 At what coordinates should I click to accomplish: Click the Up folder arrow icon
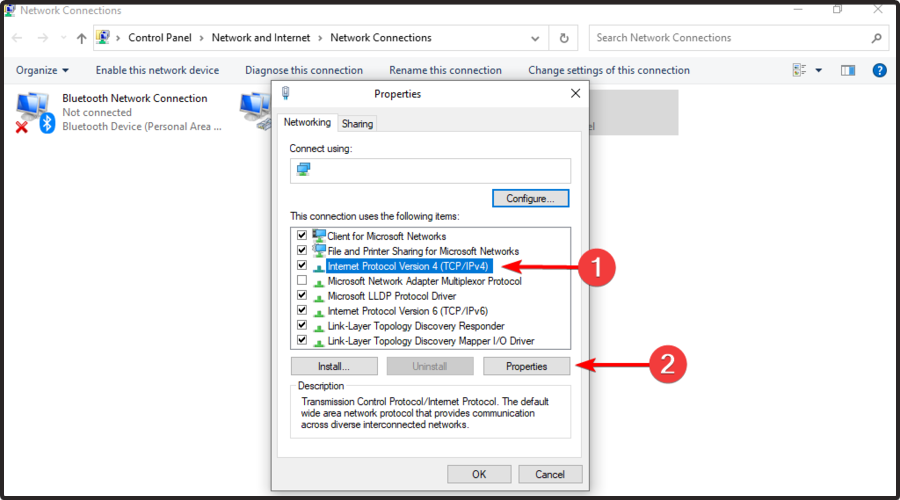pos(81,39)
